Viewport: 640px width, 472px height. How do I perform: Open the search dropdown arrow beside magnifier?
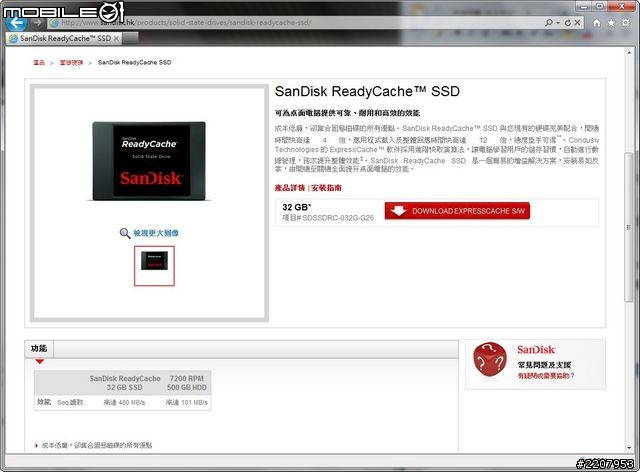[x=558, y=23]
